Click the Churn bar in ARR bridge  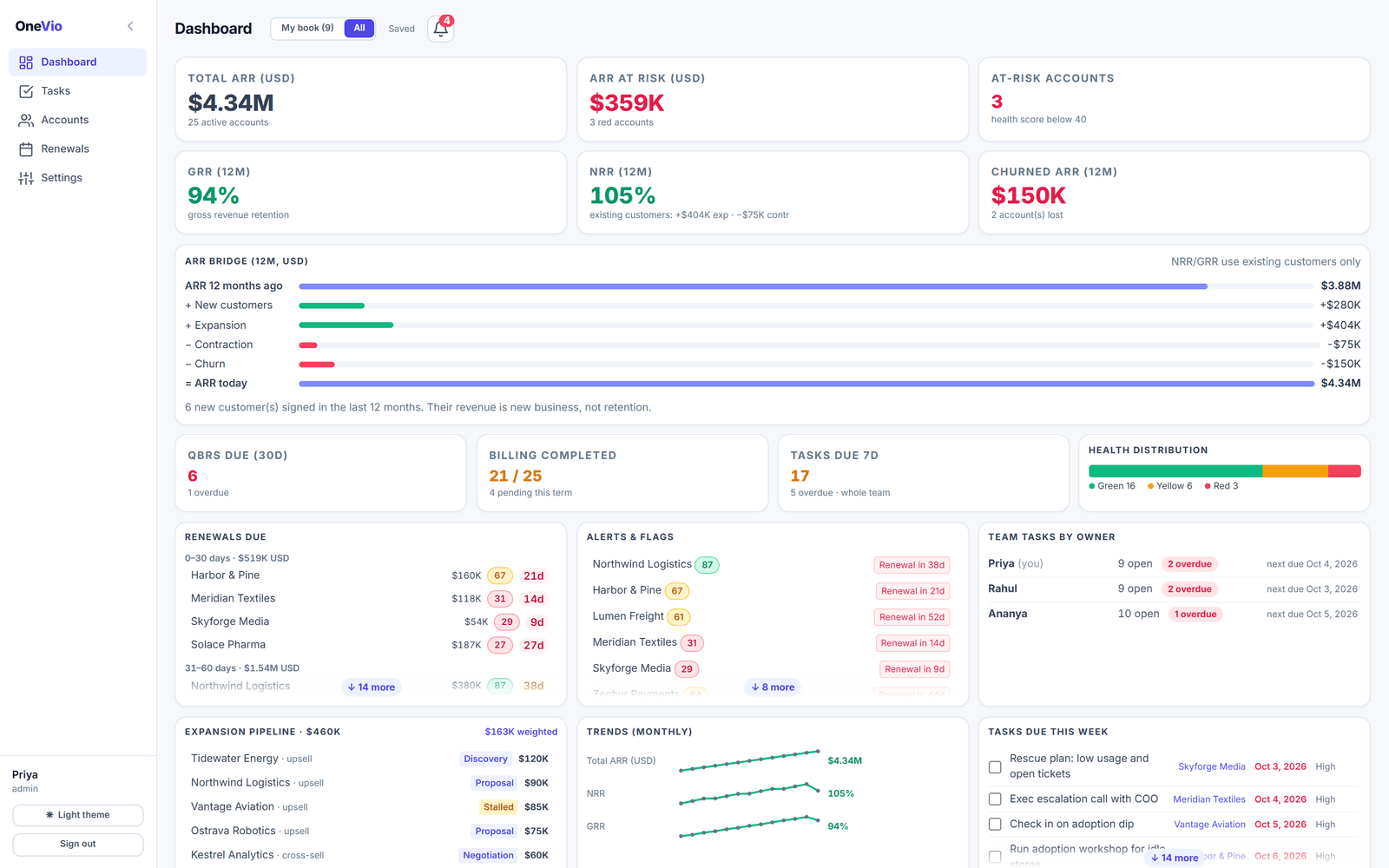coord(317,365)
